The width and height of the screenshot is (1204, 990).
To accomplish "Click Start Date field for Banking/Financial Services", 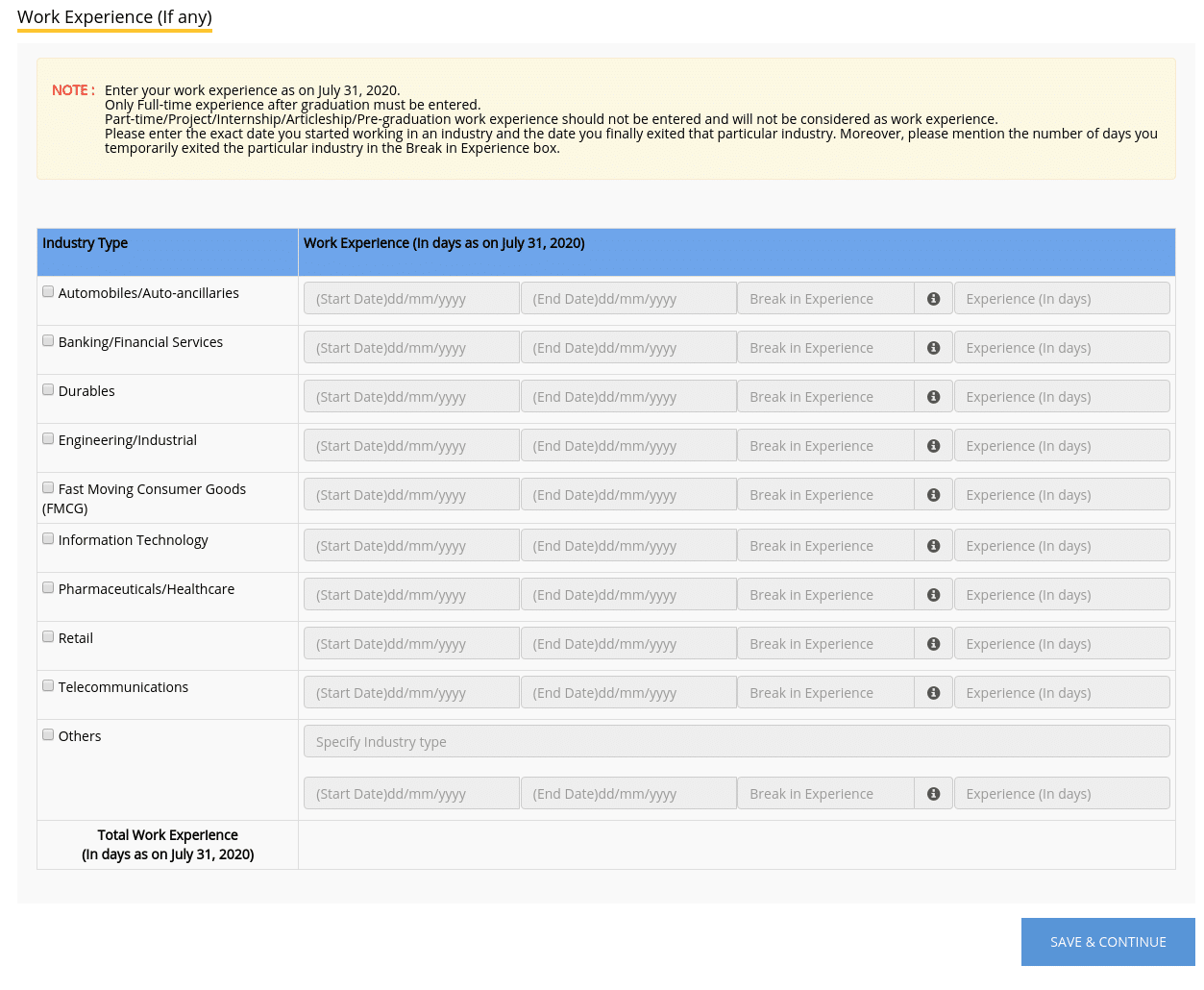I will pos(411,348).
